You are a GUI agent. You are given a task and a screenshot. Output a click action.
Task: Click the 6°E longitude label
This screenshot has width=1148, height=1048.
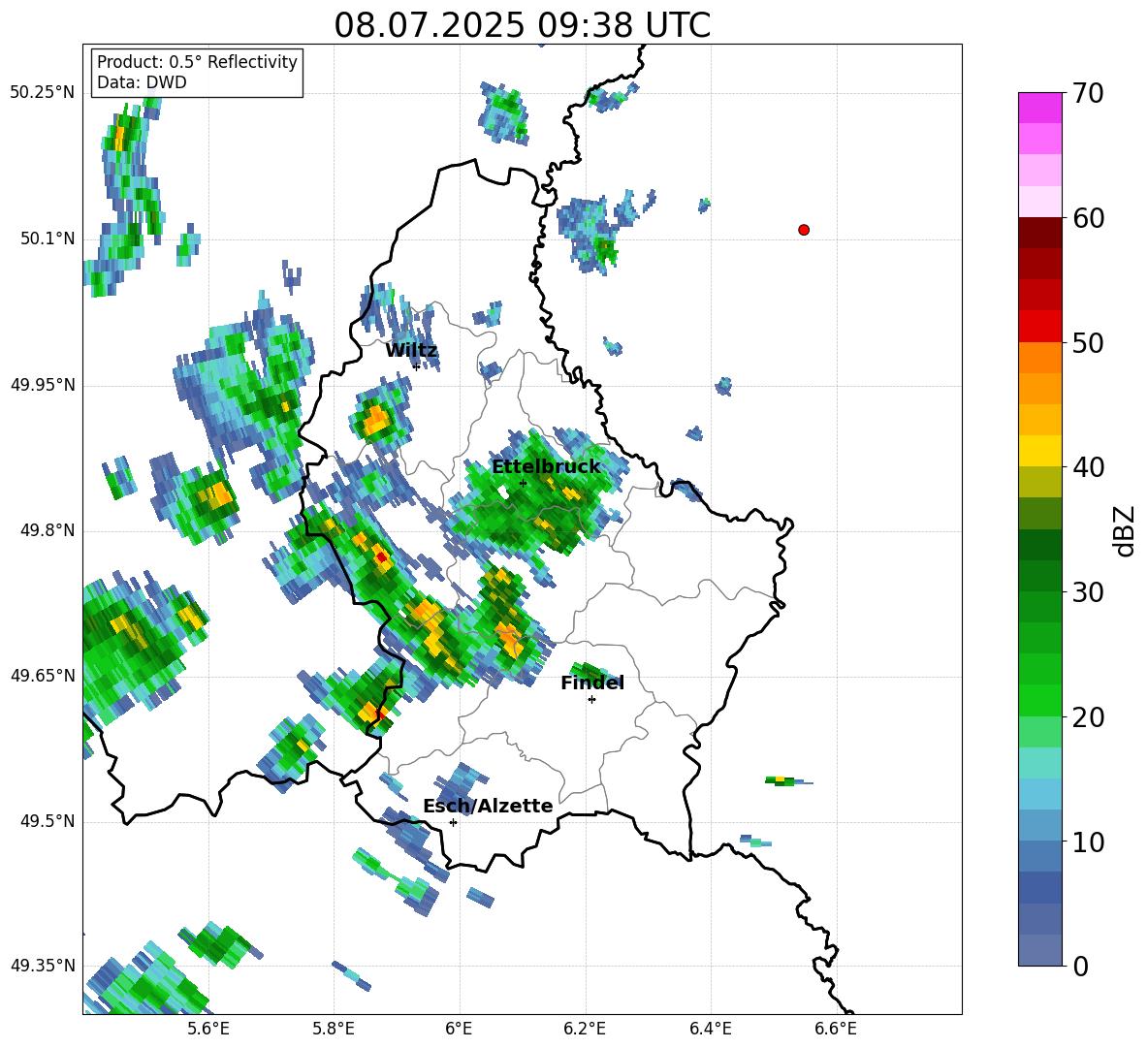459,1029
